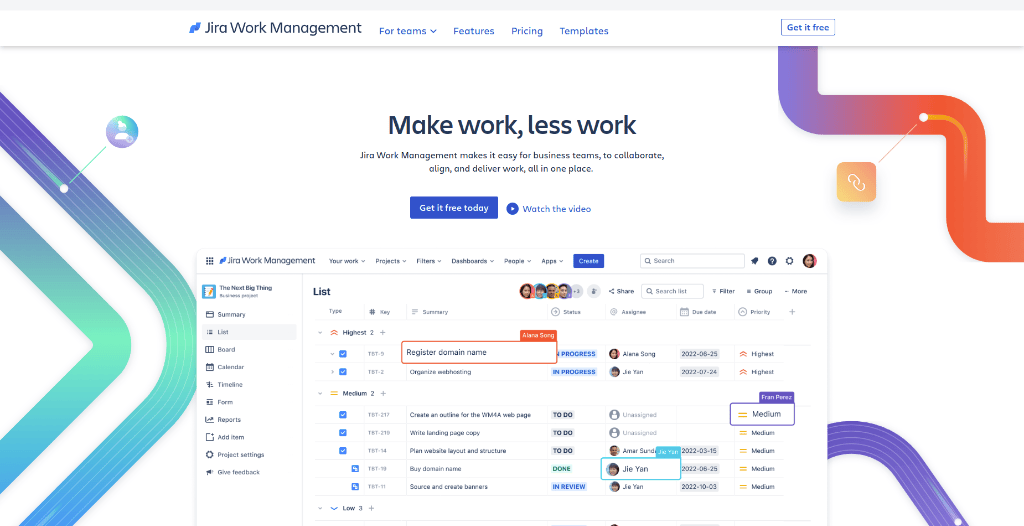The height and width of the screenshot is (526, 1024).
Task: Open the Dashboards dropdown menu
Action: pos(472,261)
